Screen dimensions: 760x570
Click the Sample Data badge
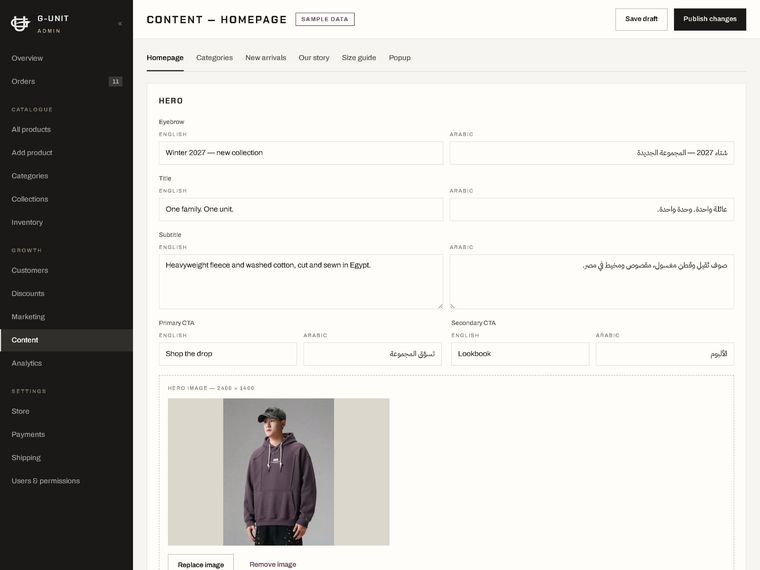click(325, 19)
